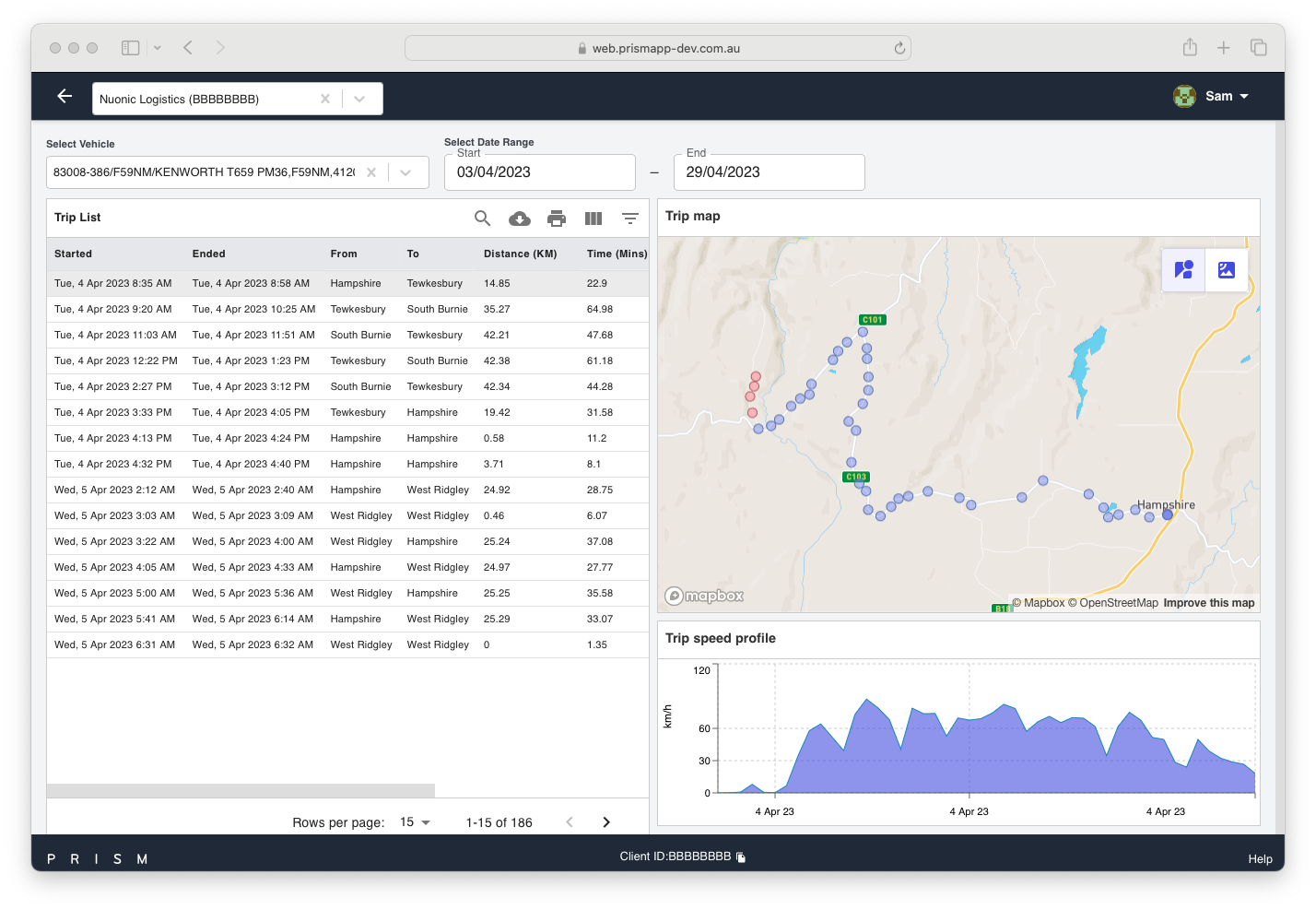Clear the selected vehicle

tap(370, 172)
